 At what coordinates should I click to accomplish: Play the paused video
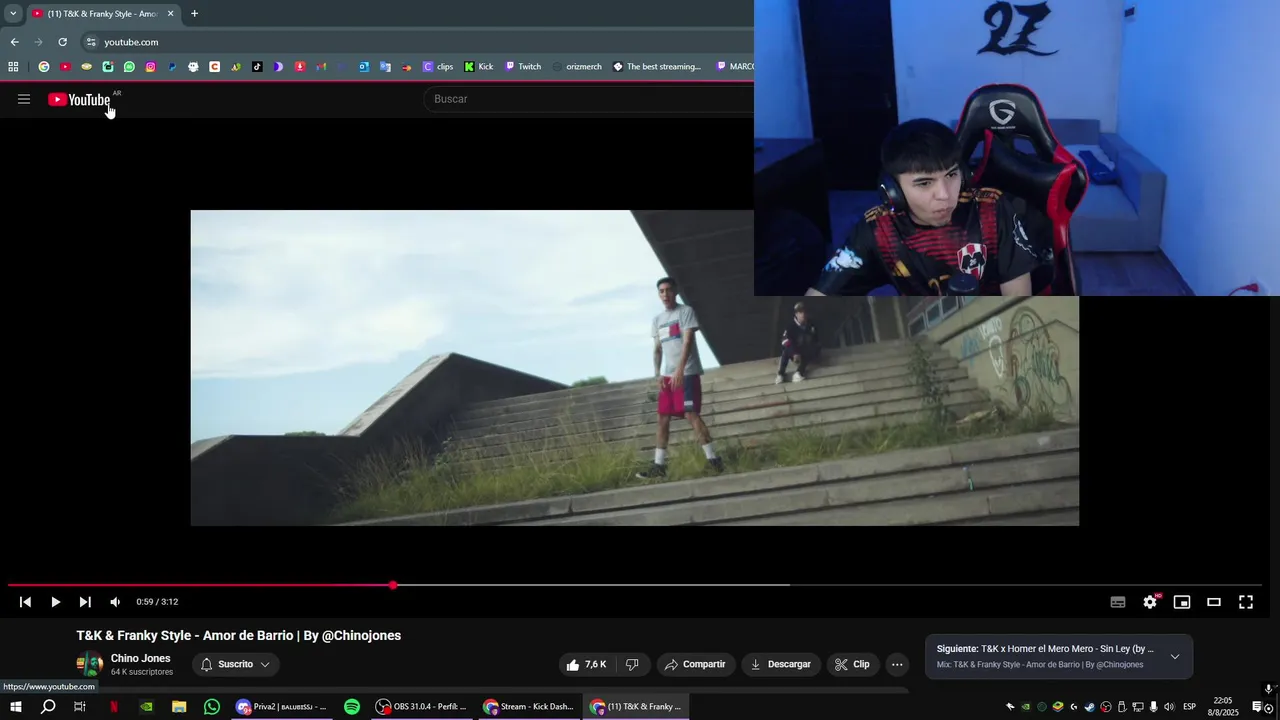click(55, 602)
